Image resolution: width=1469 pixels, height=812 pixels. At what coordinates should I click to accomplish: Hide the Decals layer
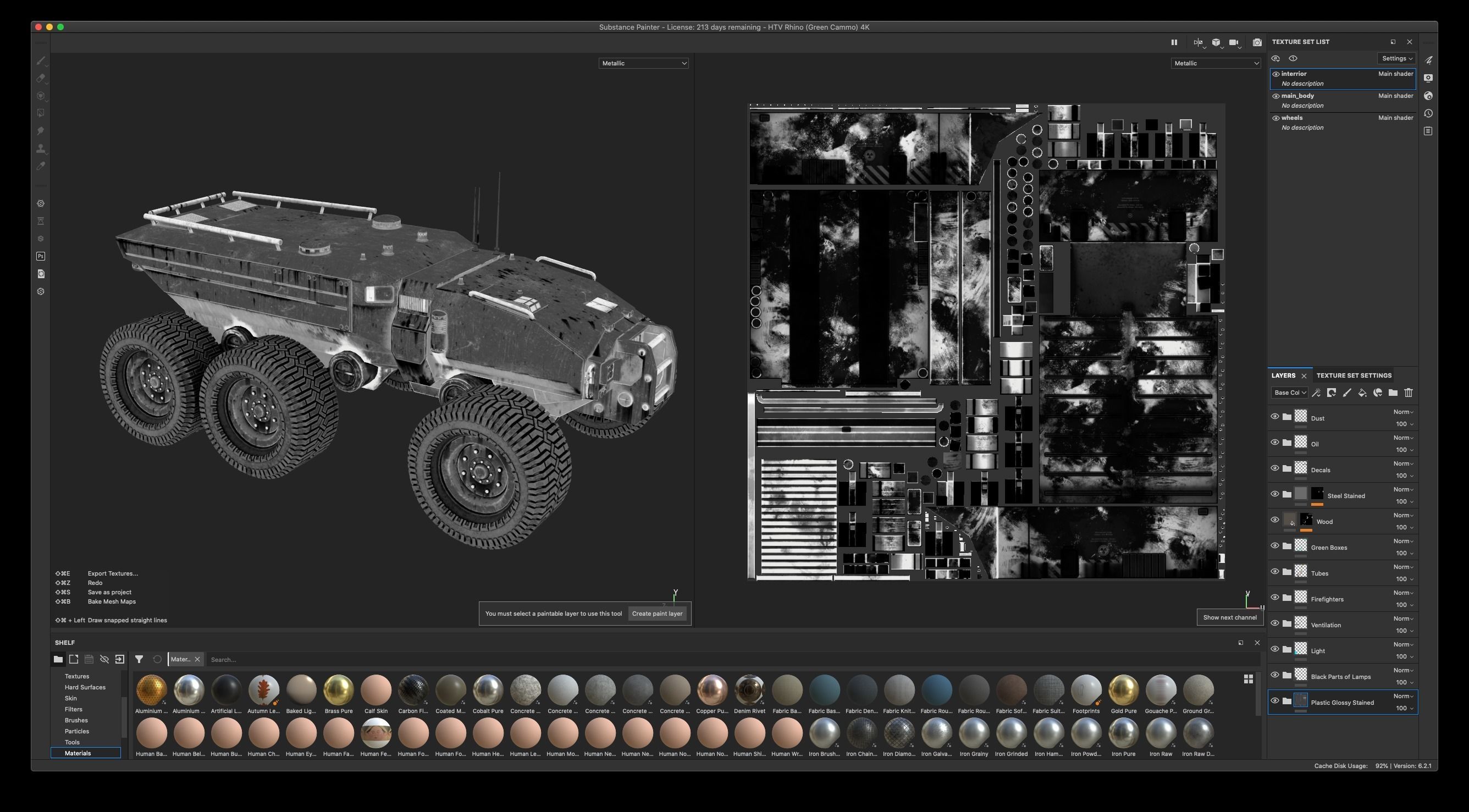tap(1274, 468)
